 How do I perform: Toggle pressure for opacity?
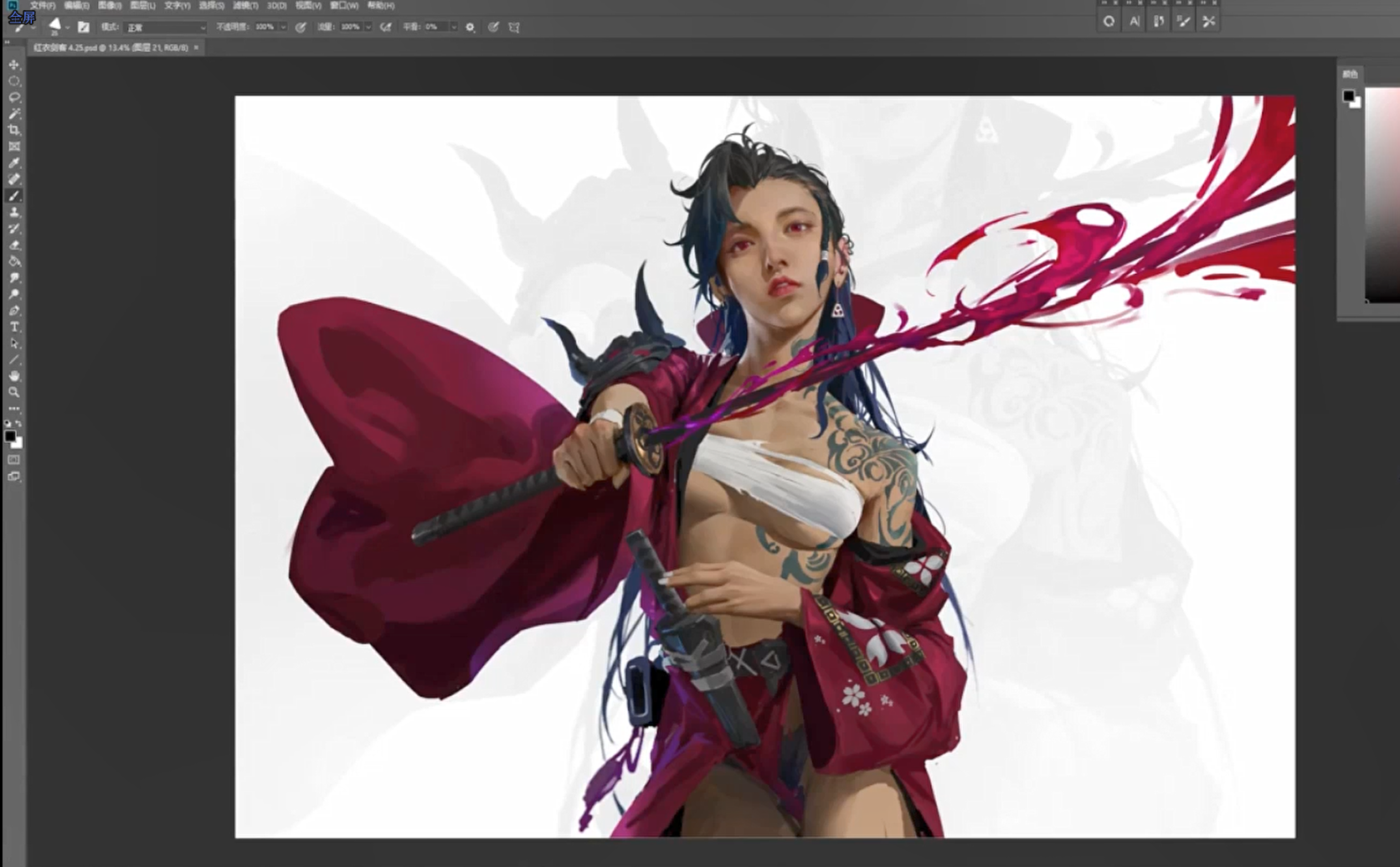(301, 27)
